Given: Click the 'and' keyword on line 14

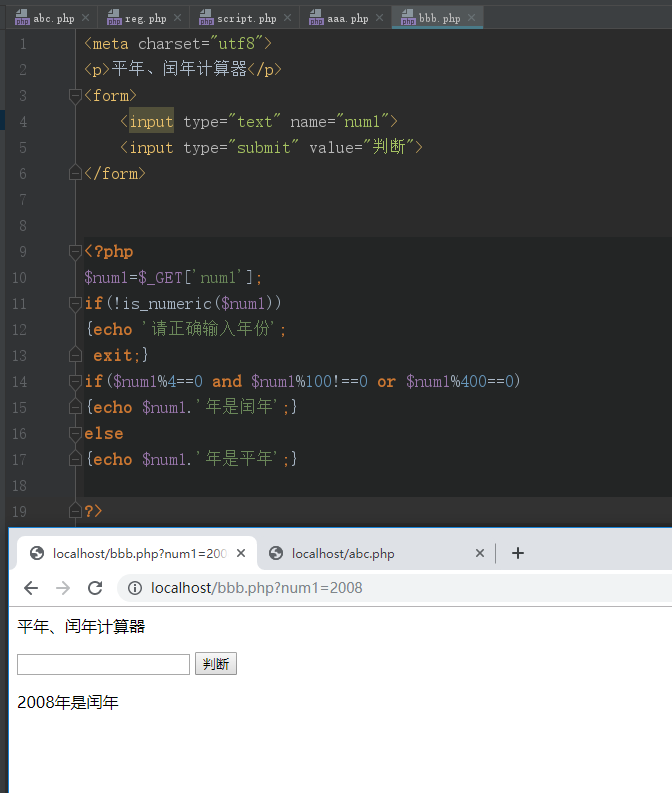Looking at the screenshot, I should (x=227, y=381).
